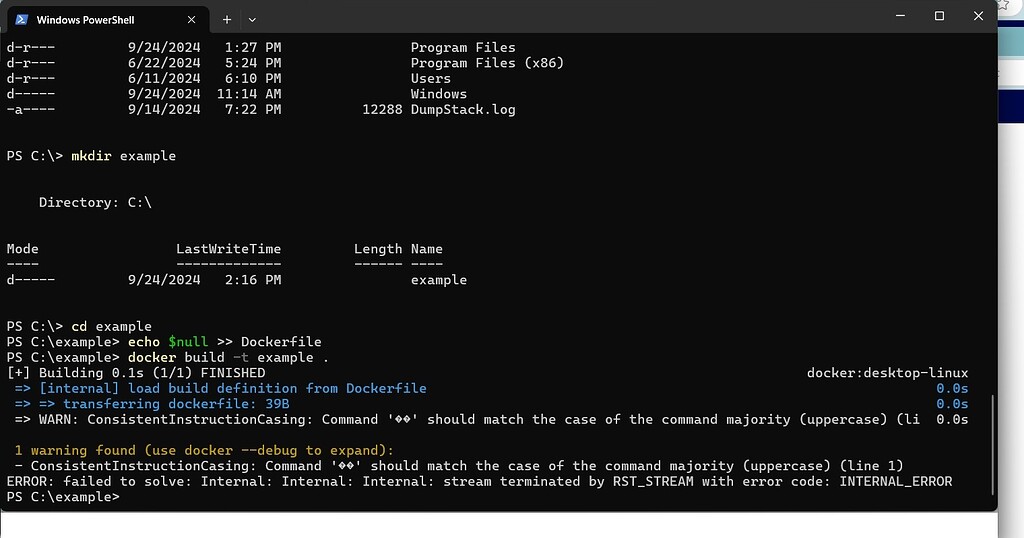Close the Windows PowerShell tab
Viewport: 1024px width, 538px height.
[191, 20]
